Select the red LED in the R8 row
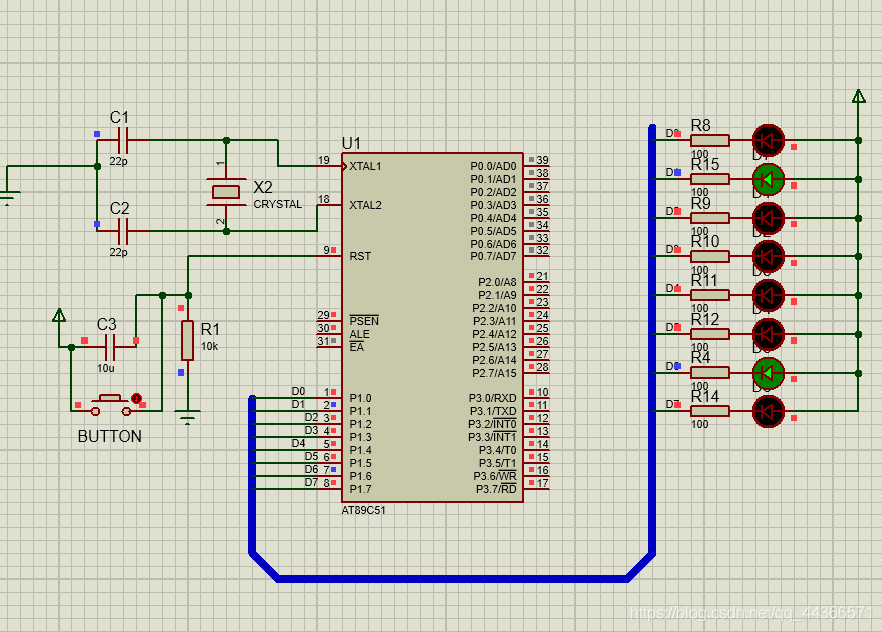Screen dimensions: 882x632 (x=768, y=140)
